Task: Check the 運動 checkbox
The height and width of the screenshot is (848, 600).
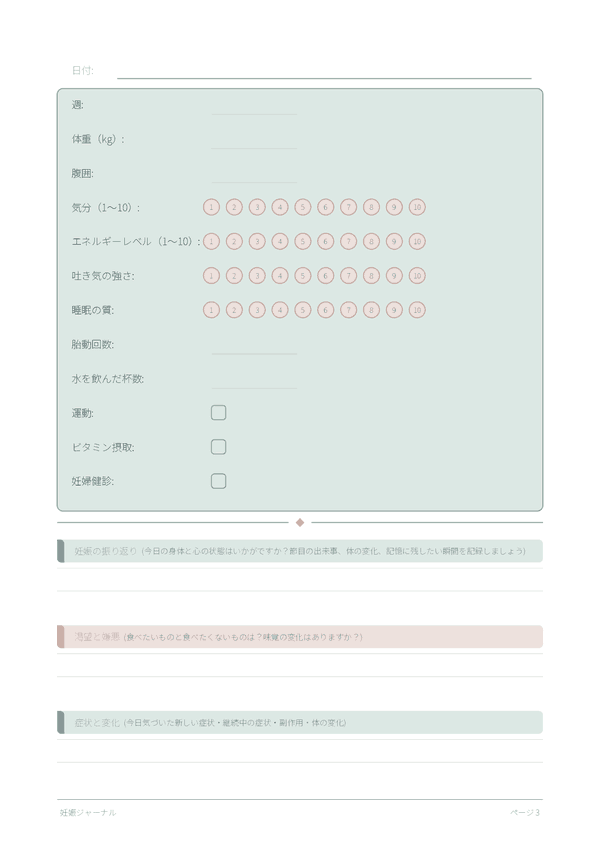Action: pyautogui.click(x=218, y=413)
